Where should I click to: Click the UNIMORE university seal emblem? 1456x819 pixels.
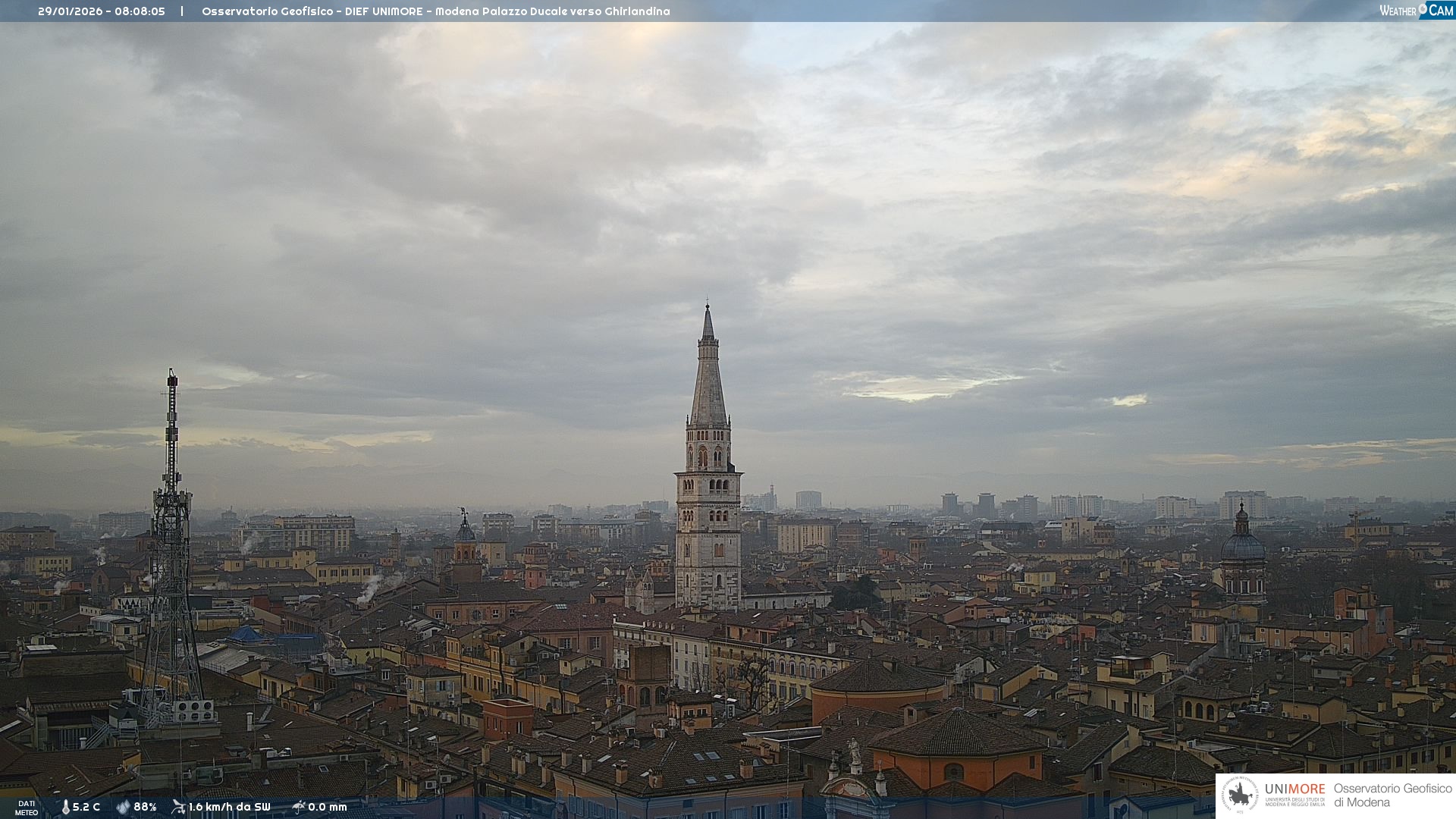pos(1241,795)
